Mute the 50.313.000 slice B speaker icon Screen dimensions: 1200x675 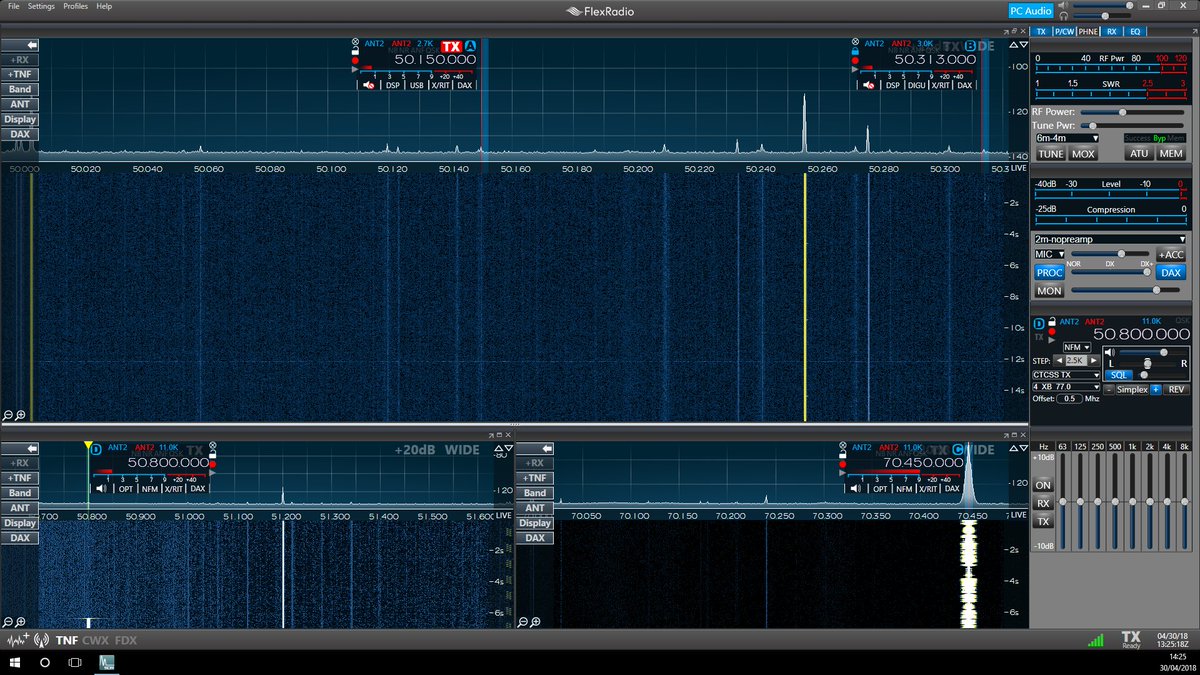click(x=869, y=85)
